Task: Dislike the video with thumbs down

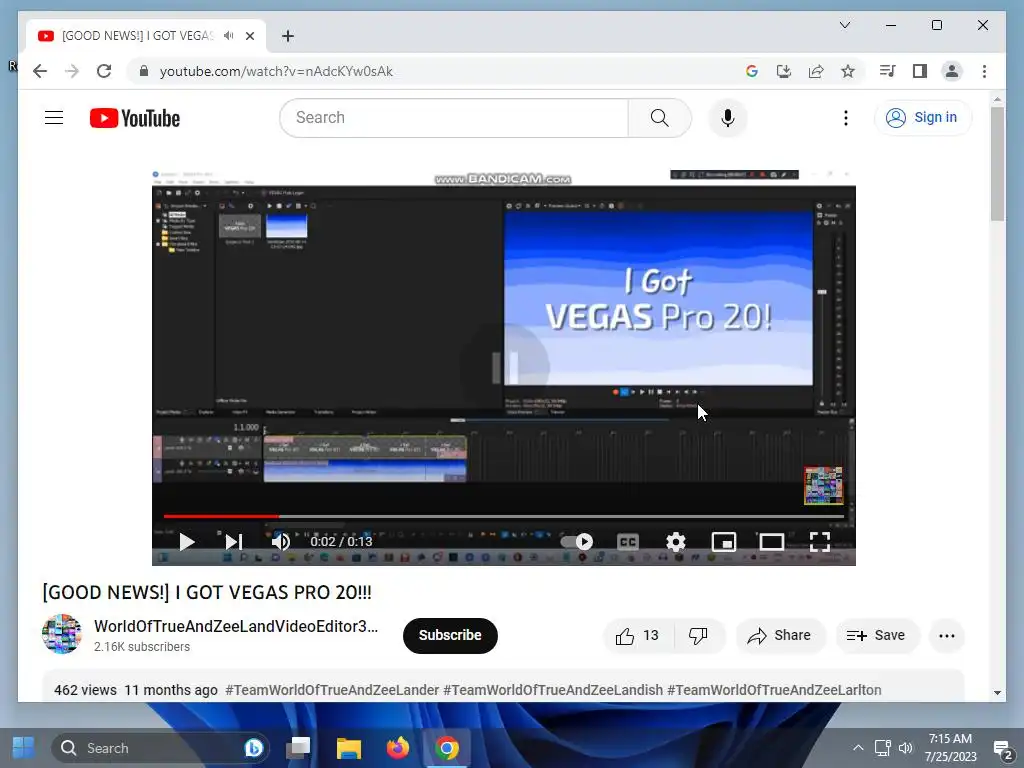Action: coord(698,635)
